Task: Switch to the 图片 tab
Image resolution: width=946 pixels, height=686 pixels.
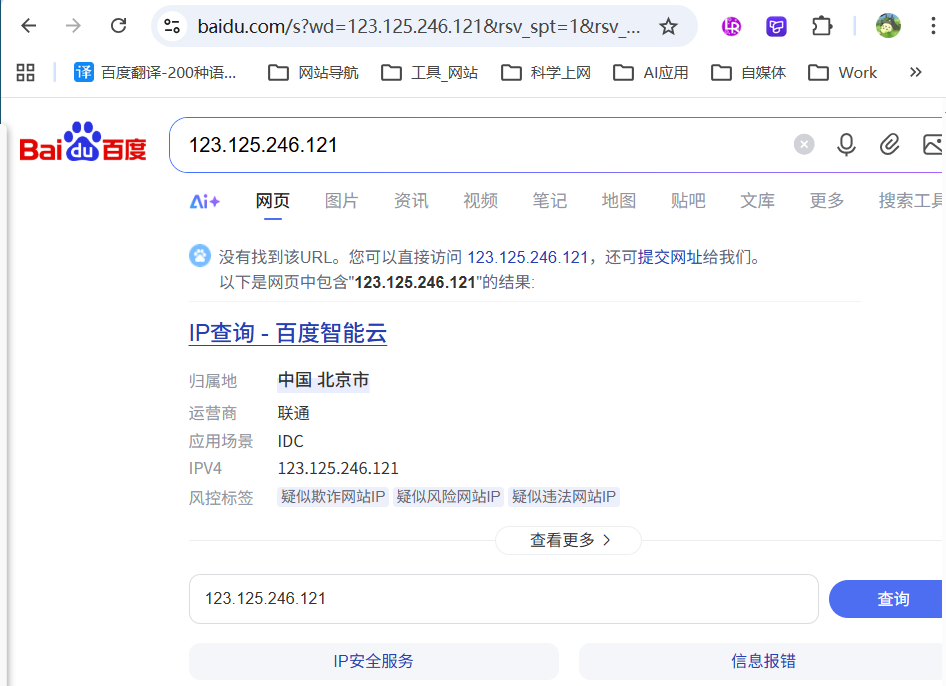Action: point(341,201)
